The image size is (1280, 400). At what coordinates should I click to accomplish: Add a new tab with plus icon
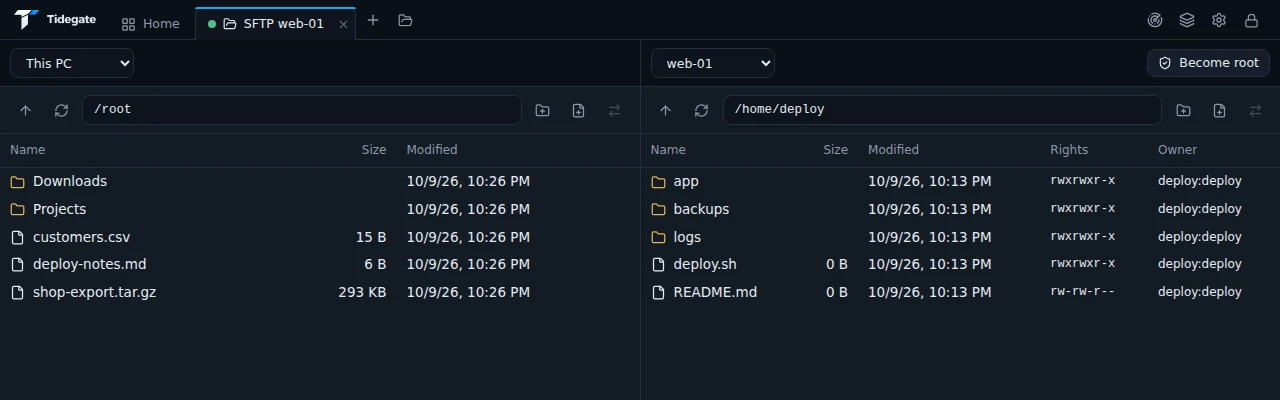tap(373, 20)
